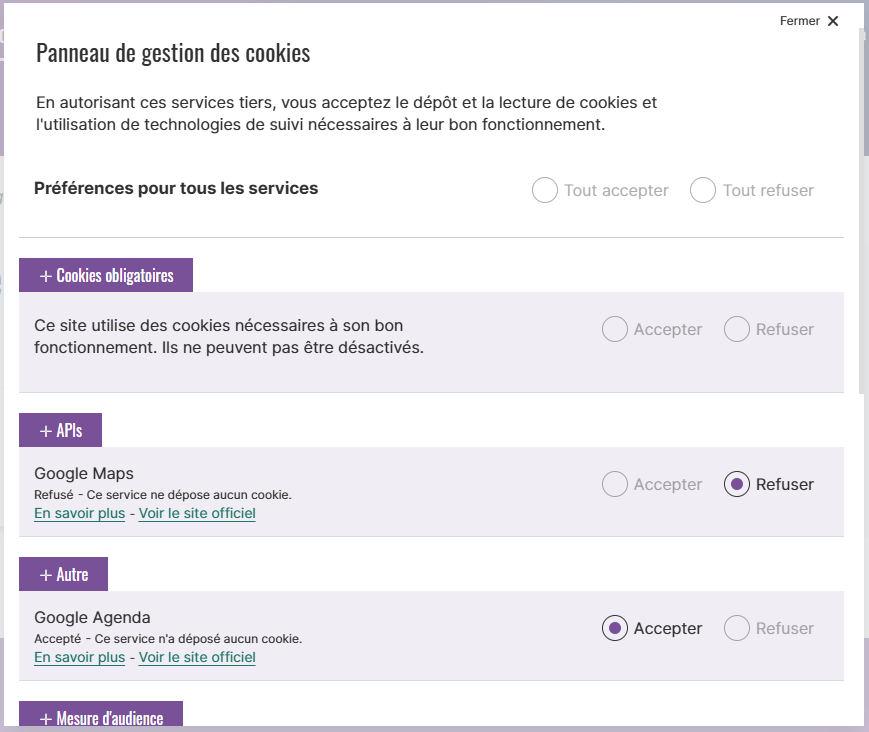Choose Refuser for mandatory cookies
The height and width of the screenshot is (732, 869).
tap(737, 329)
